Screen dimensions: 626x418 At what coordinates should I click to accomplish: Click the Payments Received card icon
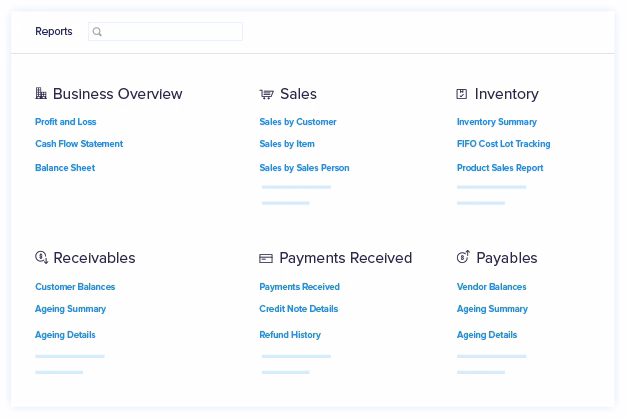coord(266,258)
